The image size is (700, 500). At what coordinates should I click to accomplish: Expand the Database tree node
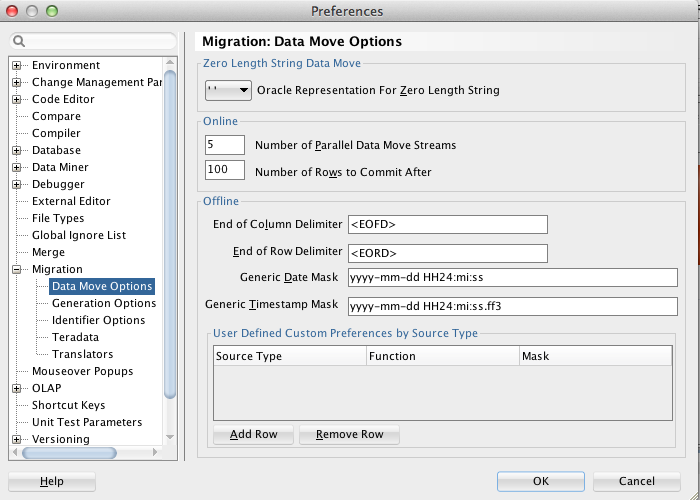pos(17,150)
